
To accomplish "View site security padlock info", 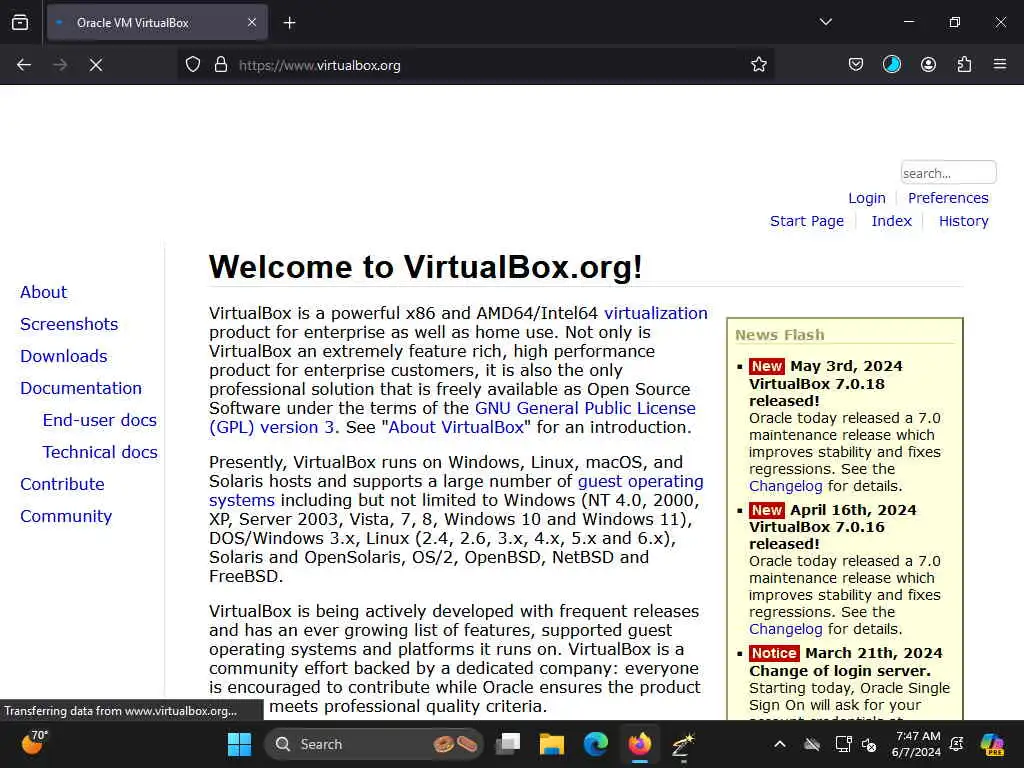I will click(x=221, y=65).
